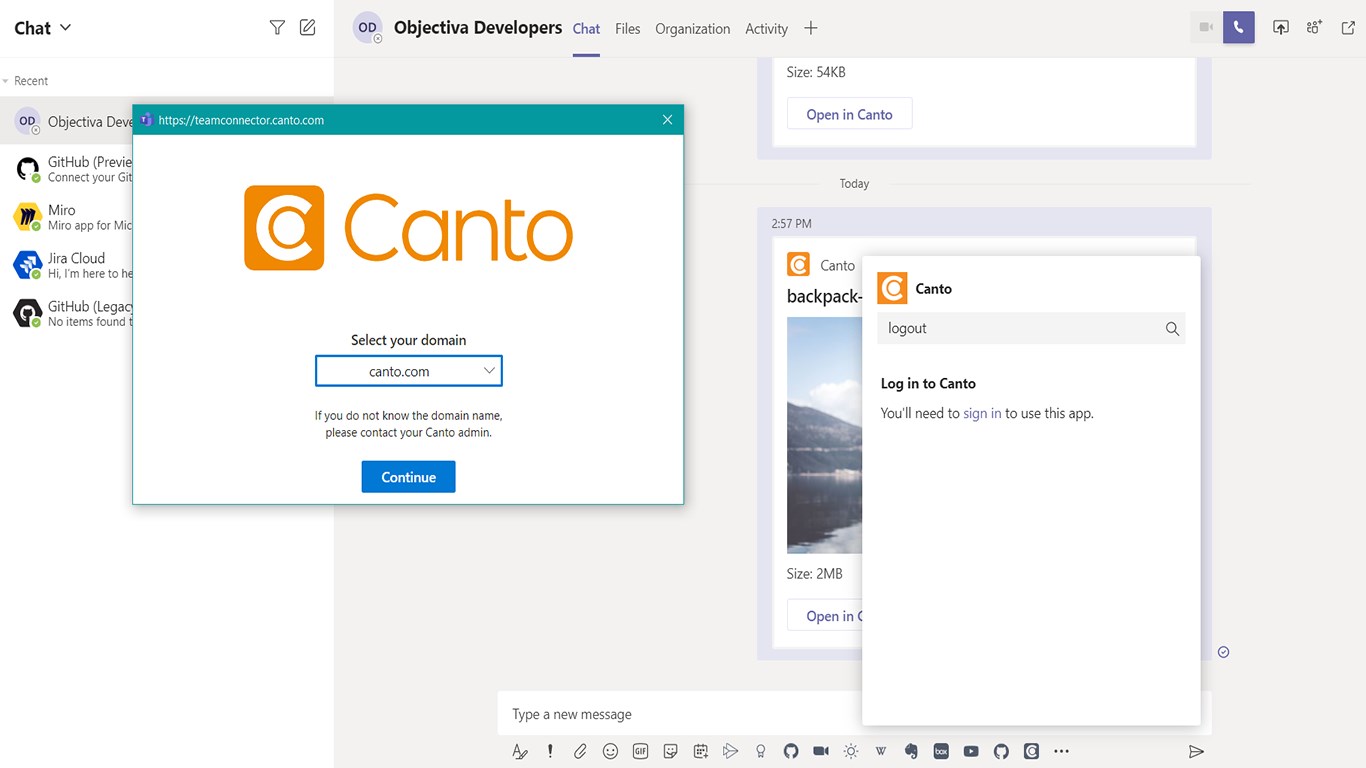Attach a file with the paperclip
This screenshot has height=768, width=1366.
click(x=580, y=751)
